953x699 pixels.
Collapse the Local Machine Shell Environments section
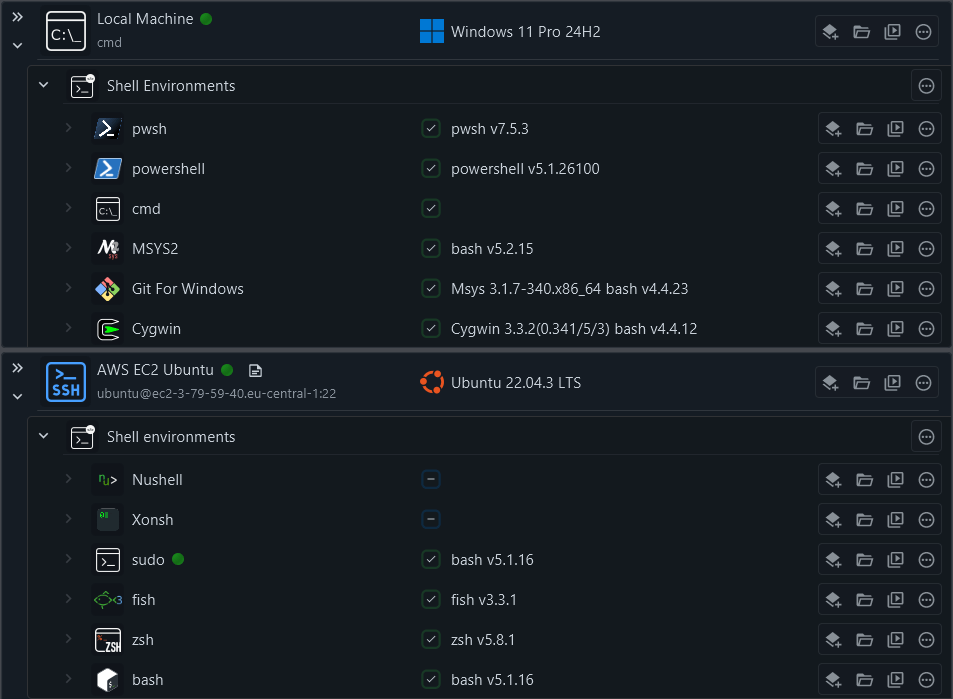(x=43, y=86)
